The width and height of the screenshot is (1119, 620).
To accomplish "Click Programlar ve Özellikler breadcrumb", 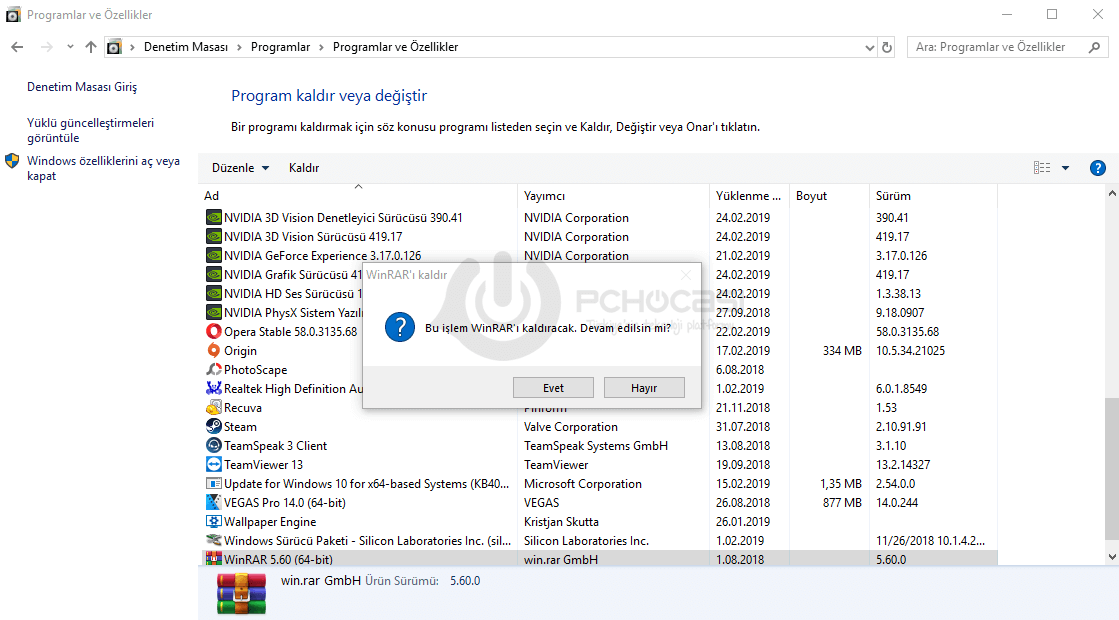I will [x=395, y=47].
